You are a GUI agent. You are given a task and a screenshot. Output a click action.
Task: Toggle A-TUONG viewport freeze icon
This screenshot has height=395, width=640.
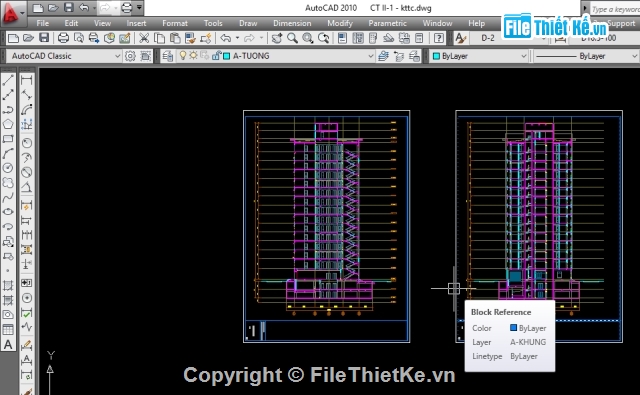(204, 55)
